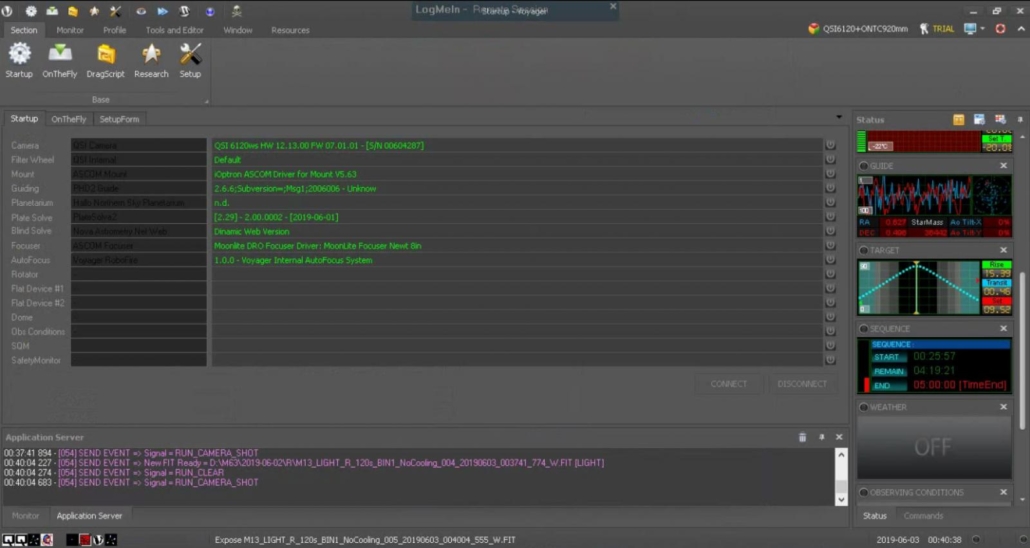Switch to Commands tab in Status panel
The image size is (1030, 548).
pos(923,516)
